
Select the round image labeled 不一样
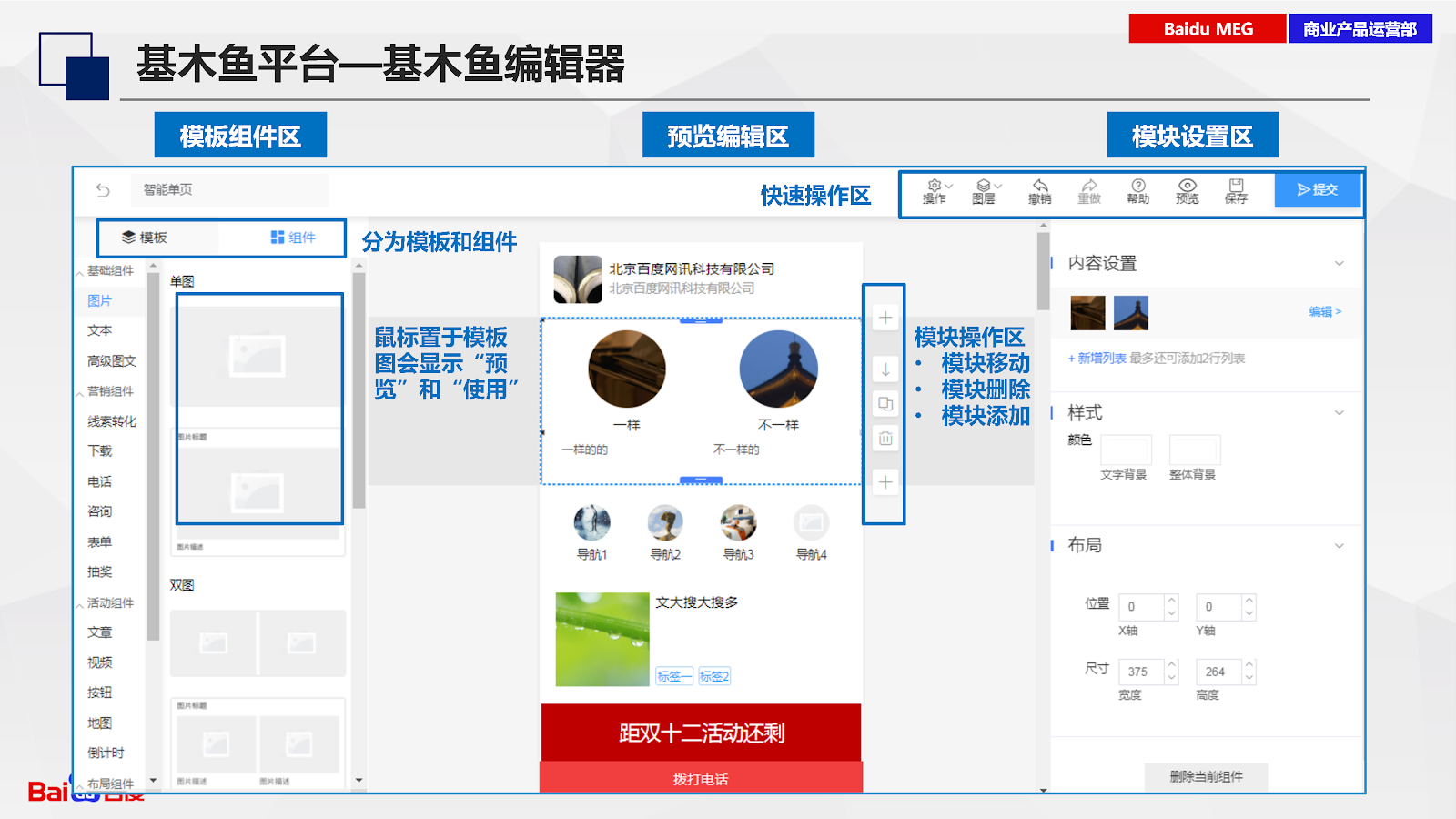click(779, 369)
